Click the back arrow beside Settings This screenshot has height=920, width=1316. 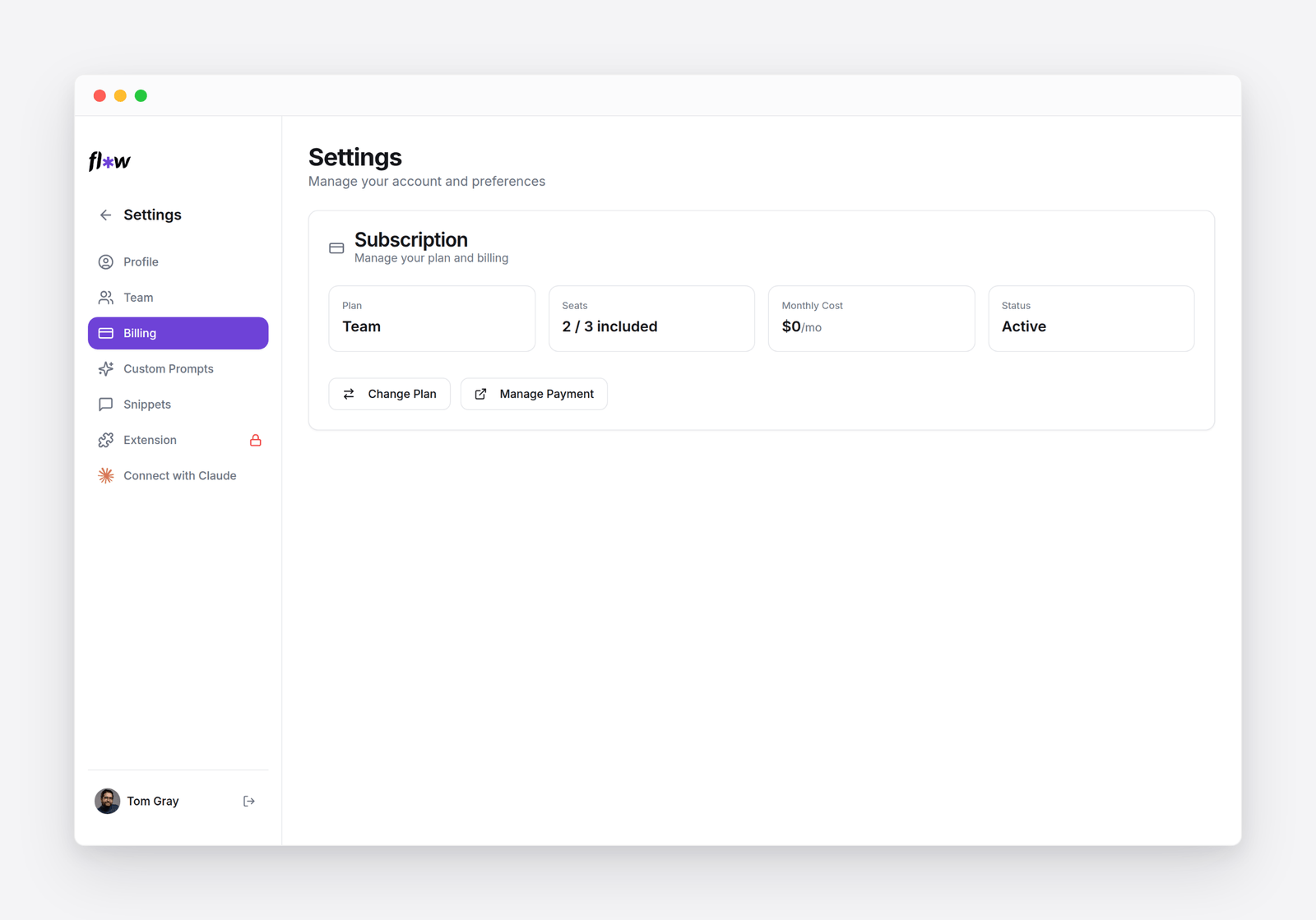pos(105,215)
